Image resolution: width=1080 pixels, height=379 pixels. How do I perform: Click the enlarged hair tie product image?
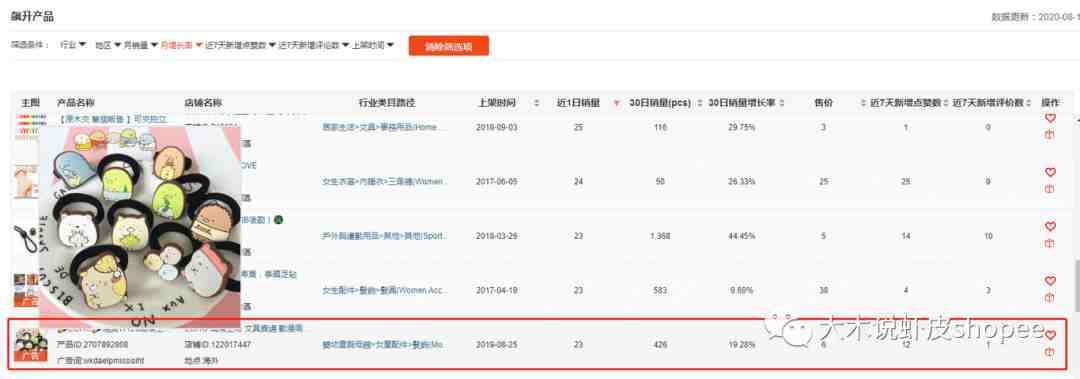point(140,227)
